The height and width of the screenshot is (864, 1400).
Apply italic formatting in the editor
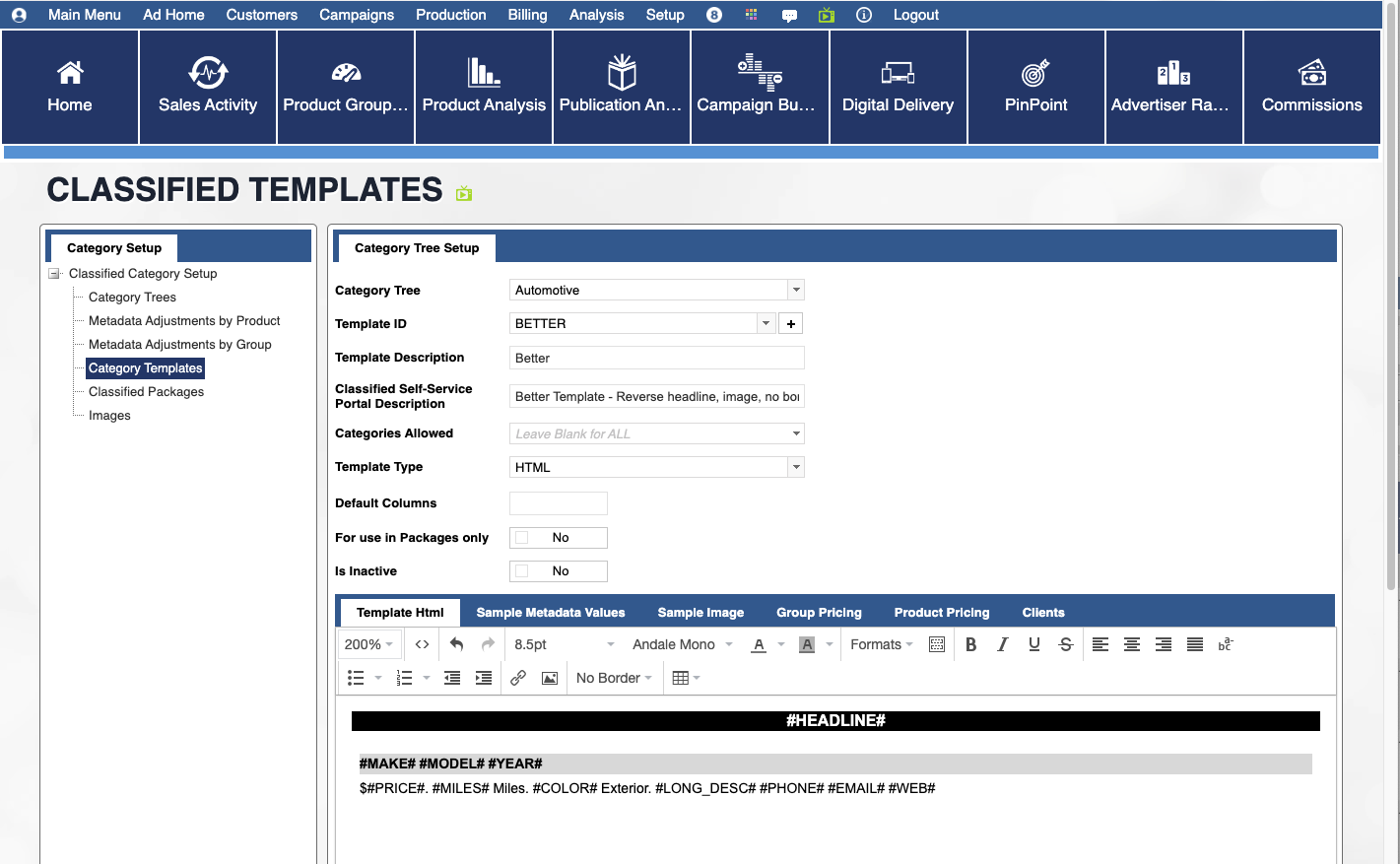point(1002,644)
